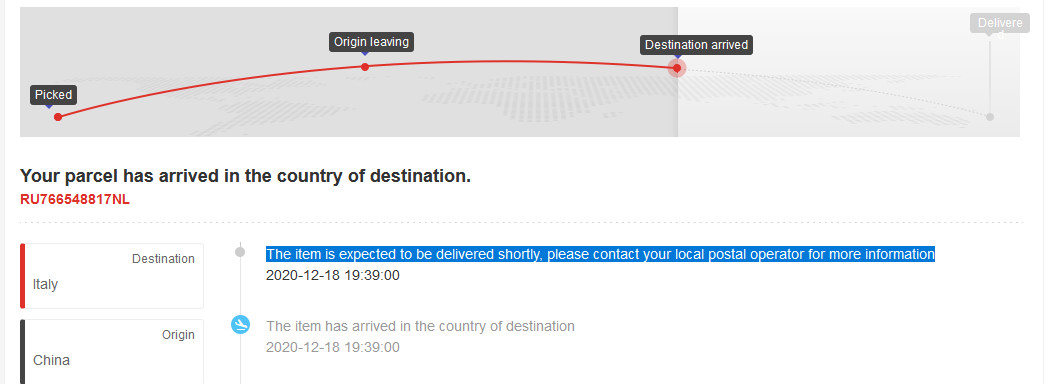Open the Origin China card
This screenshot has width=1044, height=384.
point(112,351)
